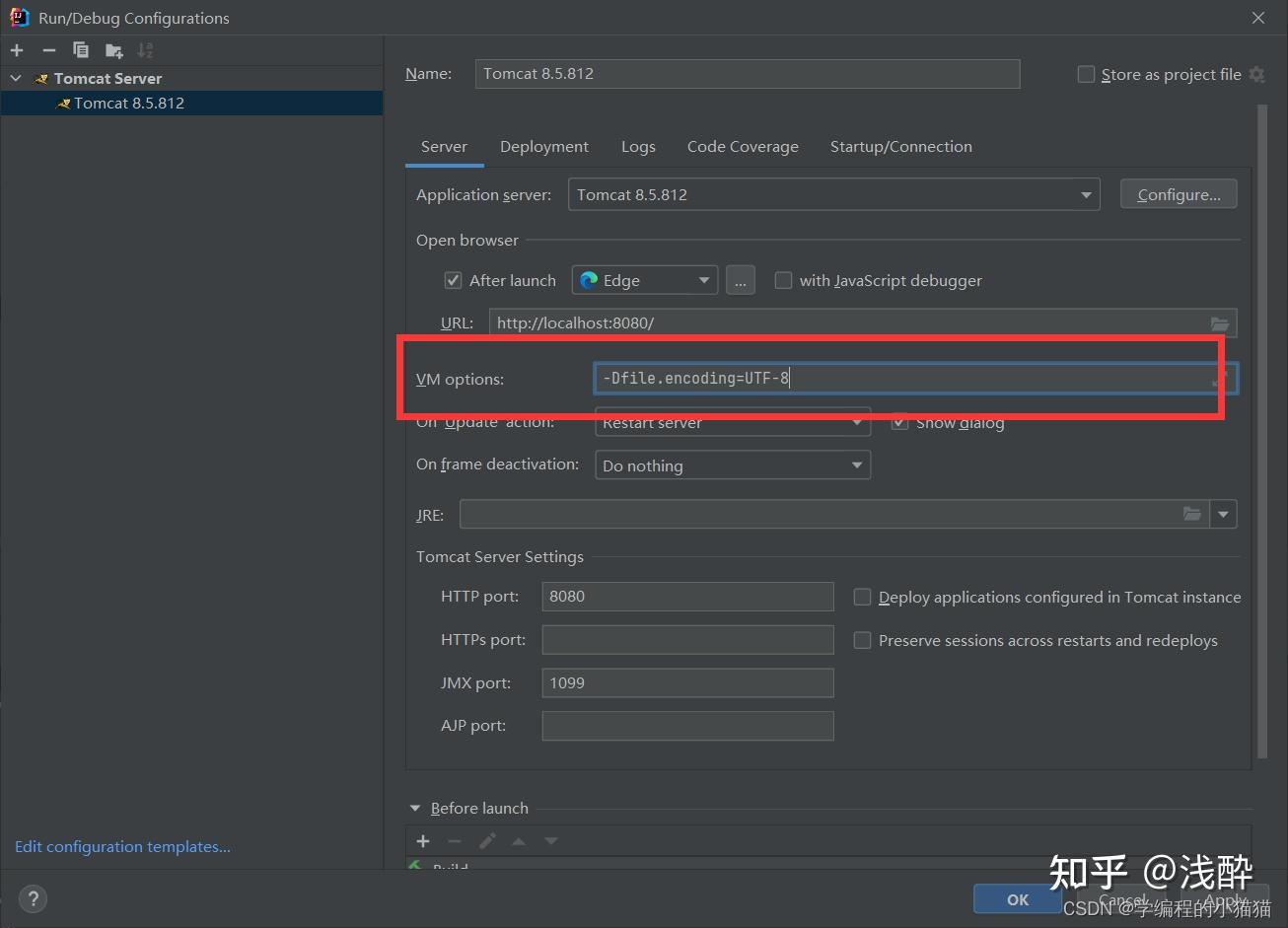Enable with JavaScript debugger checkbox

[783, 280]
